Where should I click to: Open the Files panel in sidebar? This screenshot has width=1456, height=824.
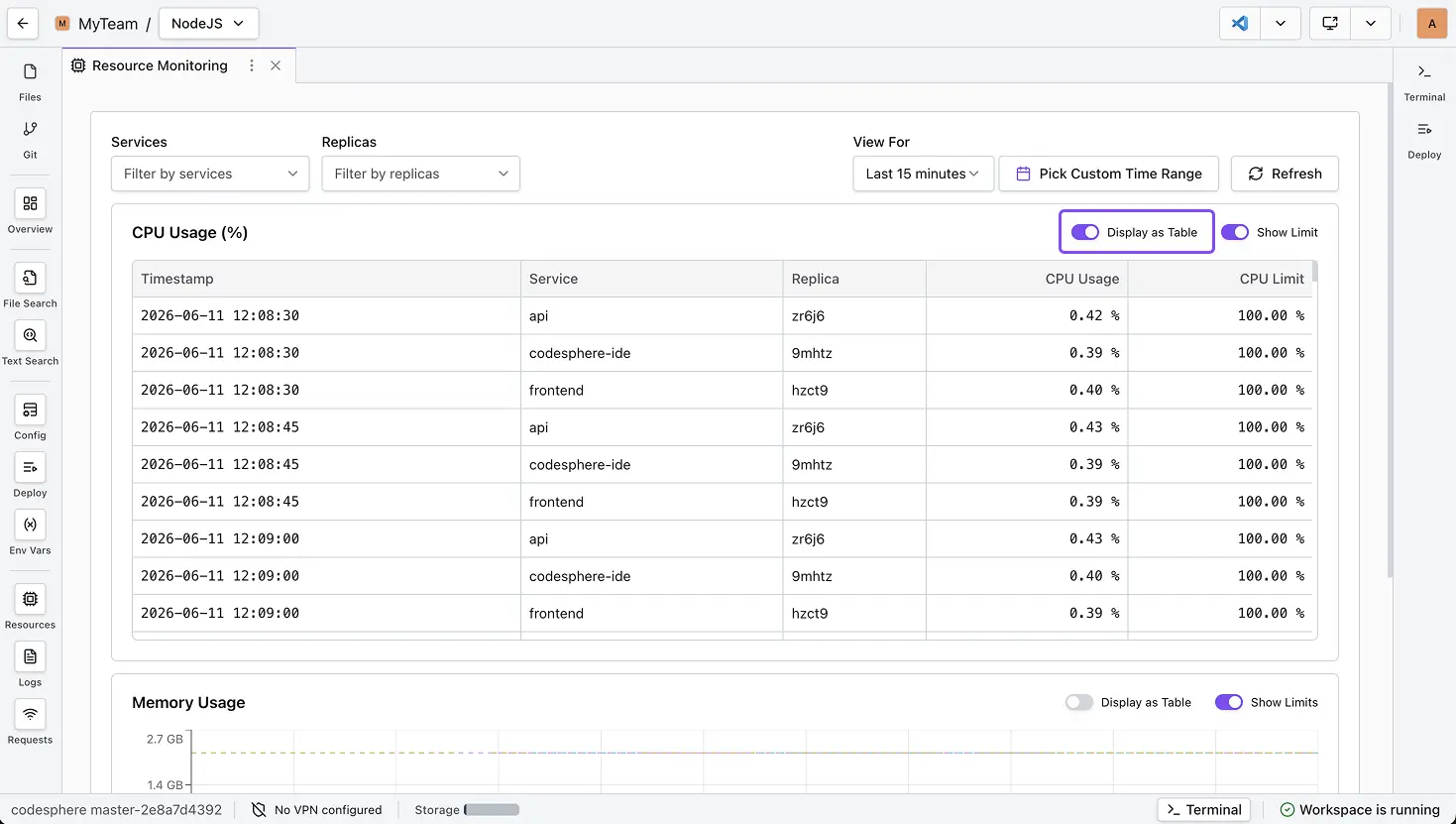pyautogui.click(x=30, y=82)
